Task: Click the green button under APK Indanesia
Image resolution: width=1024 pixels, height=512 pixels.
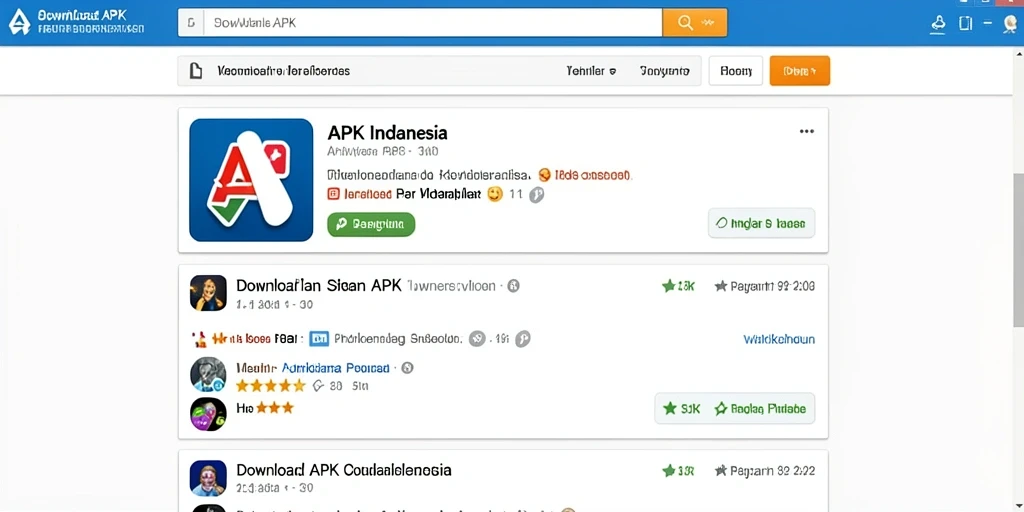Action: 371,224
